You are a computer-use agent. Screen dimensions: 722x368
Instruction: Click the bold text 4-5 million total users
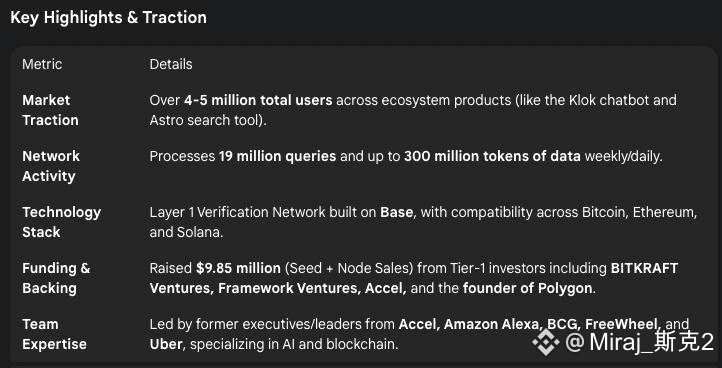pos(258,100)
